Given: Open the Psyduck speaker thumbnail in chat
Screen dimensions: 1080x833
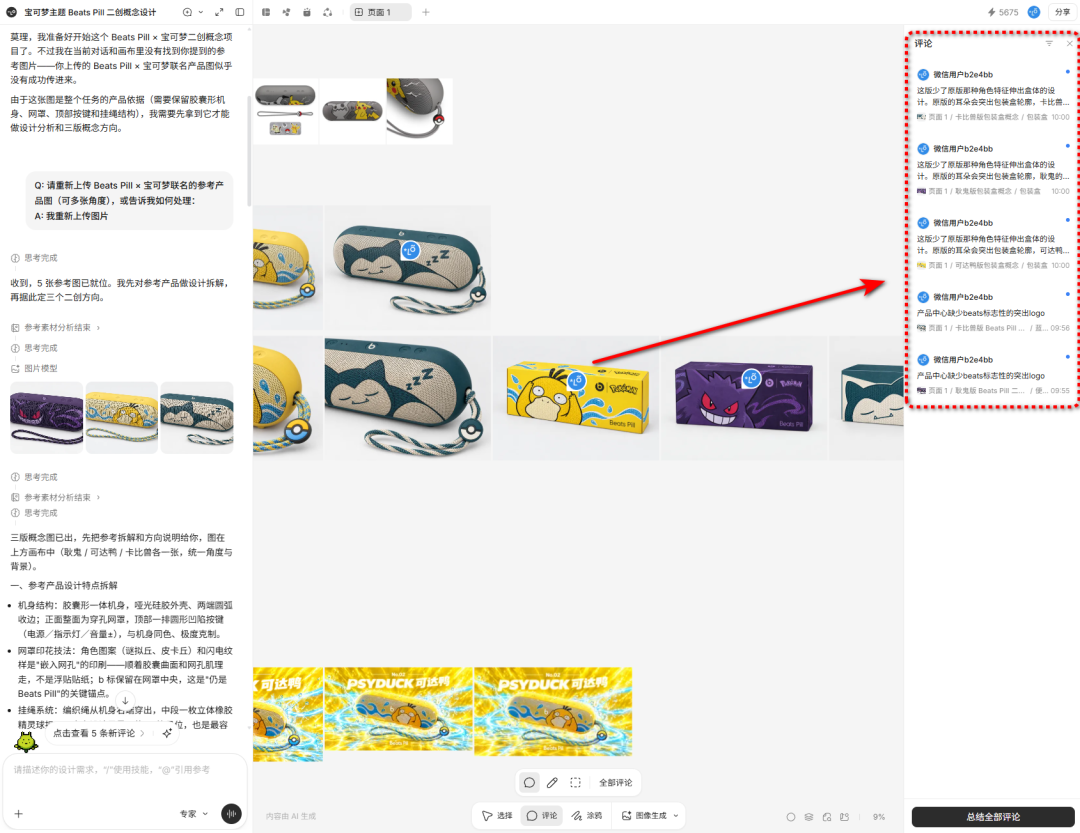Looking at the screenshot, I should coord(122,418).
